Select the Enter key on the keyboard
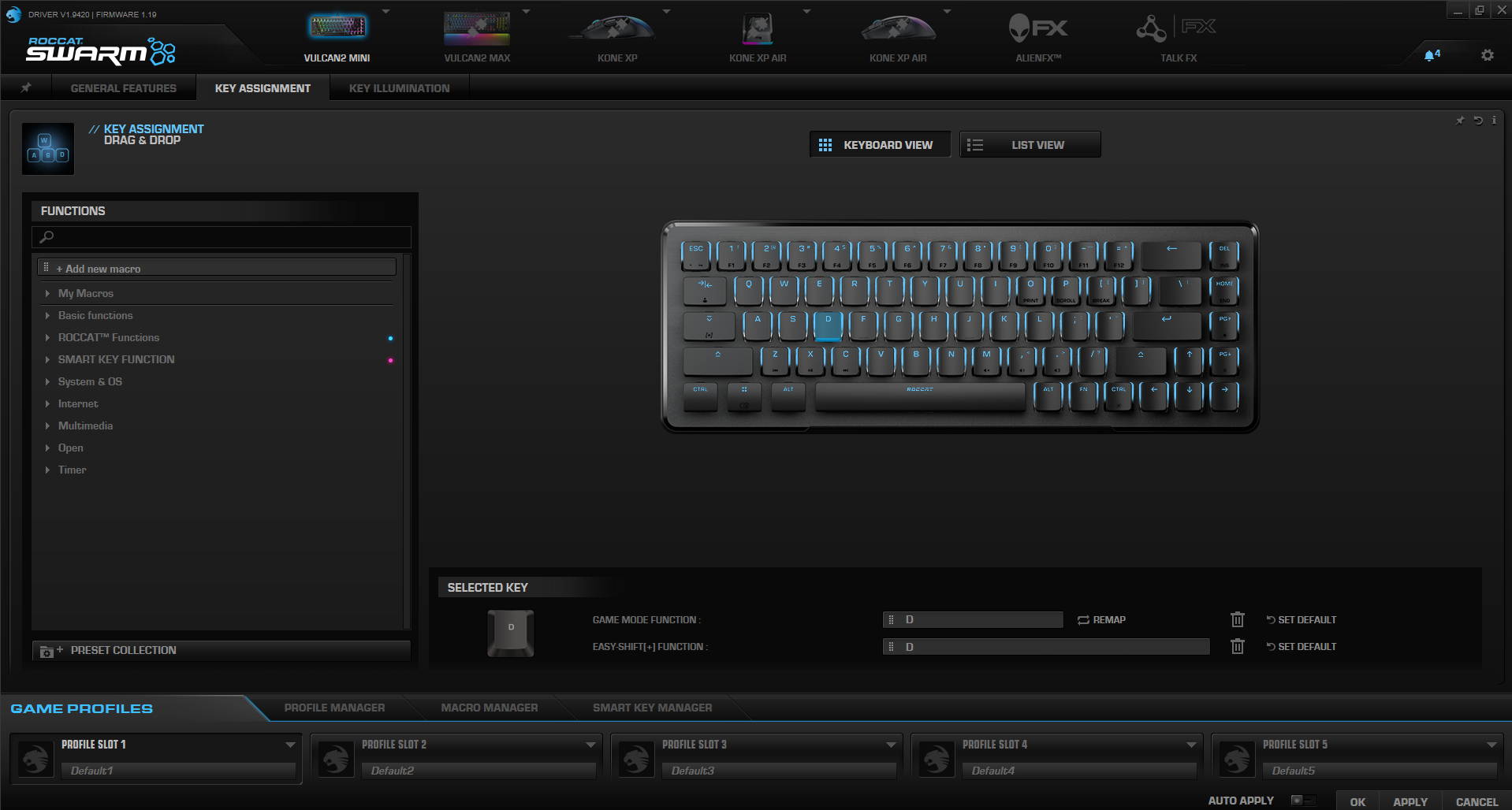The width and height of the screenshot is (1512, 810). coord(1167,325)
